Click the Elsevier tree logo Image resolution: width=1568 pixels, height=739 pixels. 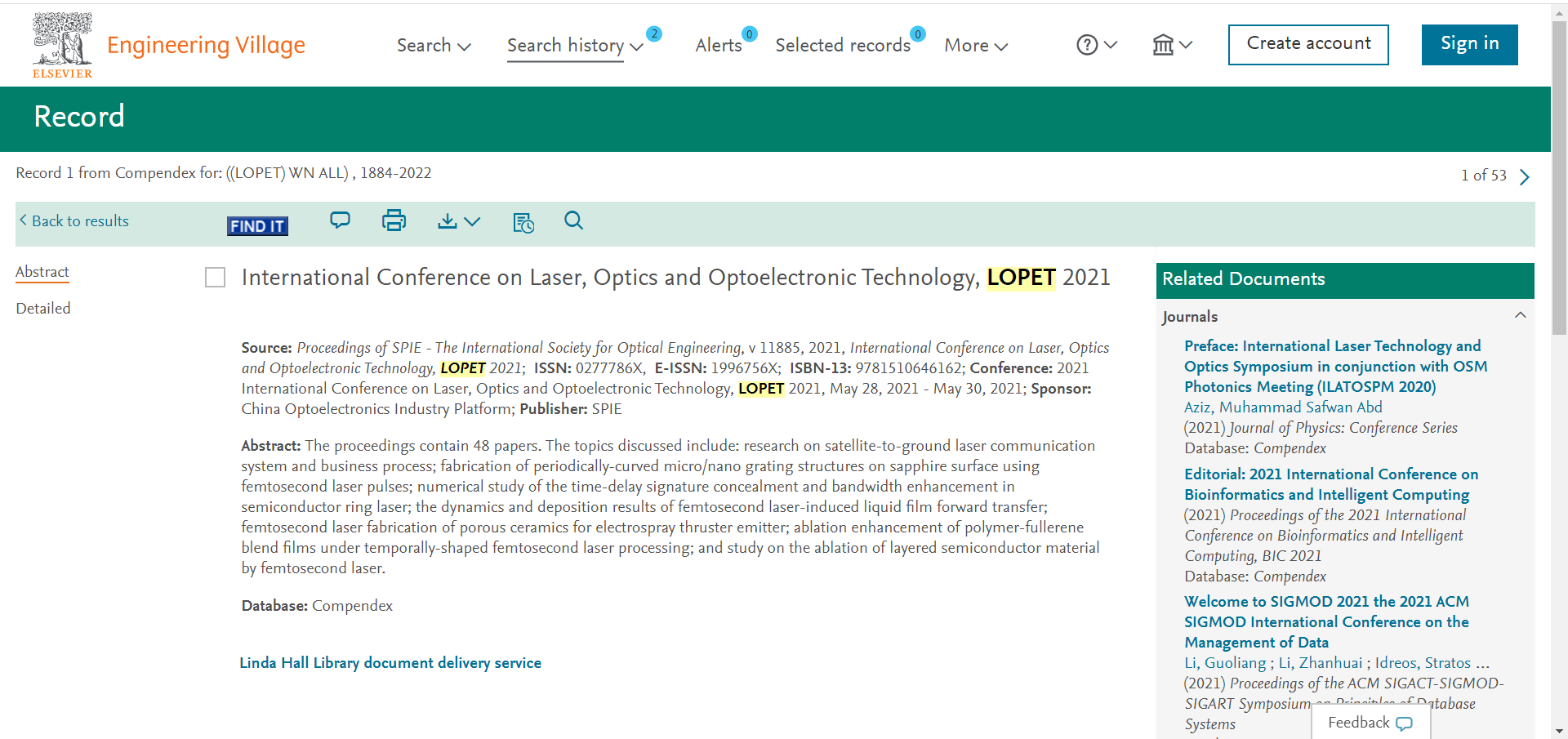(x=62, y=45)
